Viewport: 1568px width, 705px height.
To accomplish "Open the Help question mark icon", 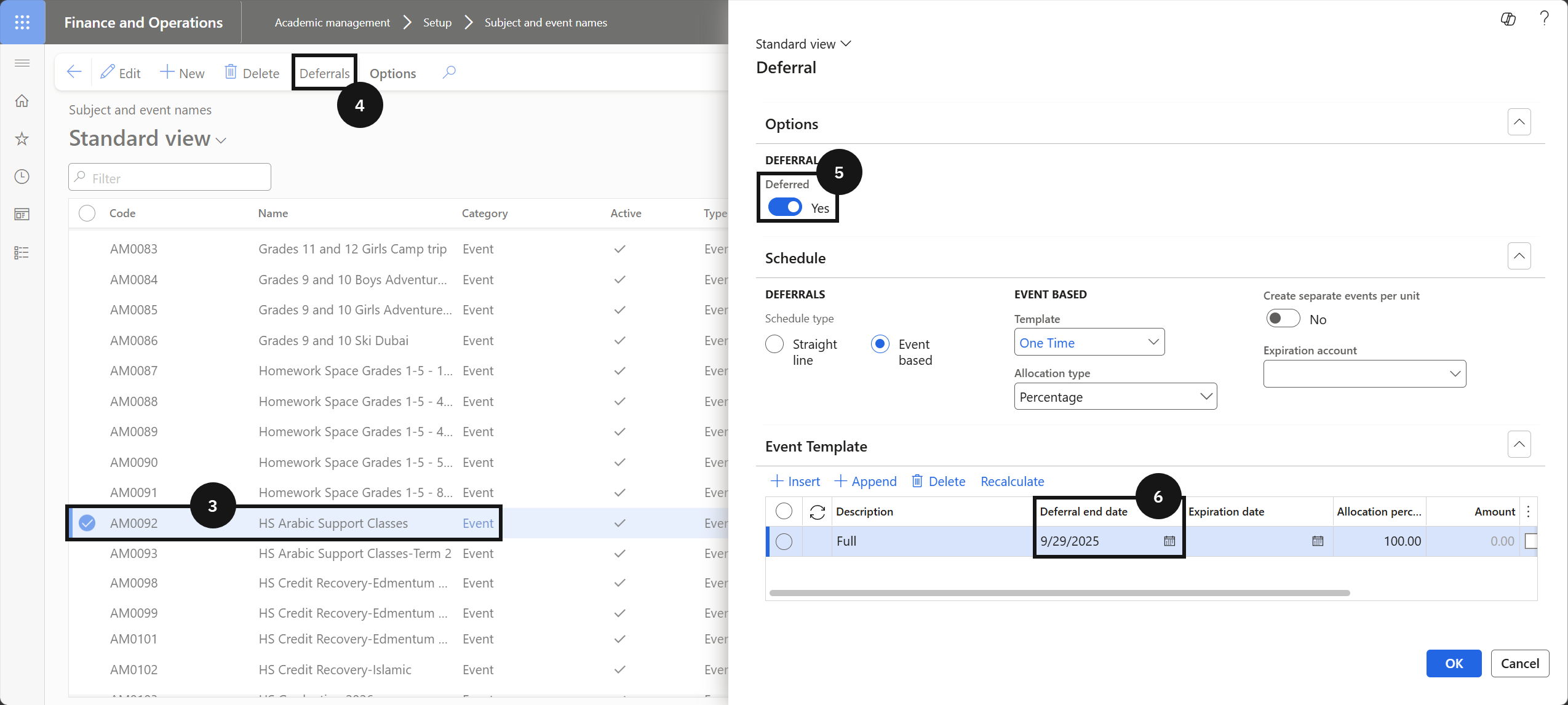I will pyautogui.click(x=1544, y=18).
